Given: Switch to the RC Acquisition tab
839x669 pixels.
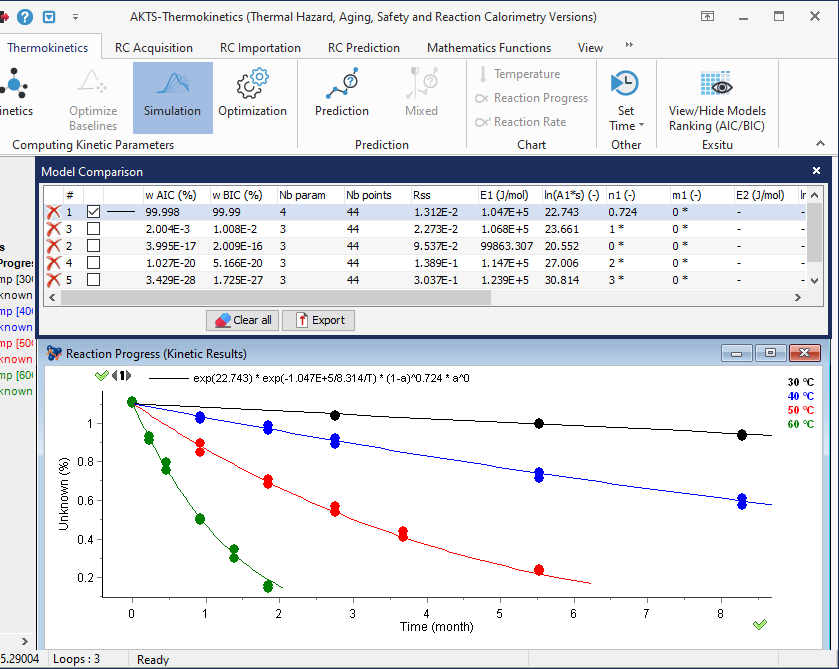Looking at the screenshot, I should (154, 47).
